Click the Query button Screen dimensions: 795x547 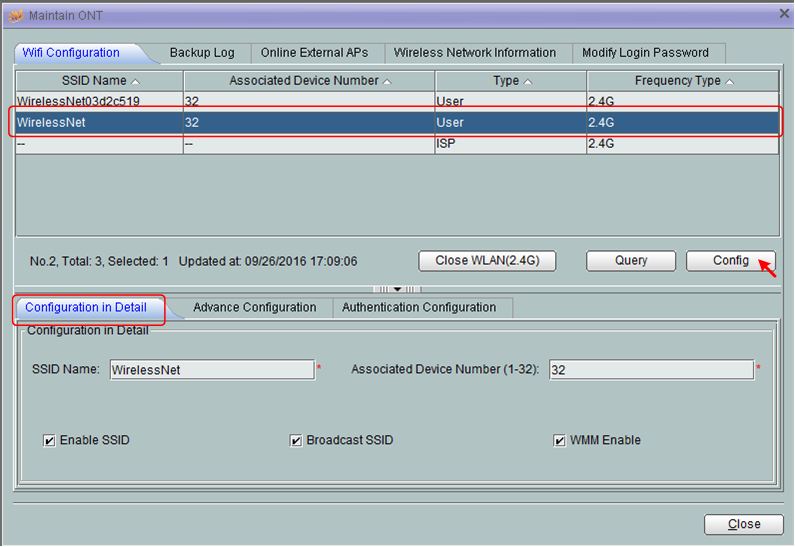(631, 261)
